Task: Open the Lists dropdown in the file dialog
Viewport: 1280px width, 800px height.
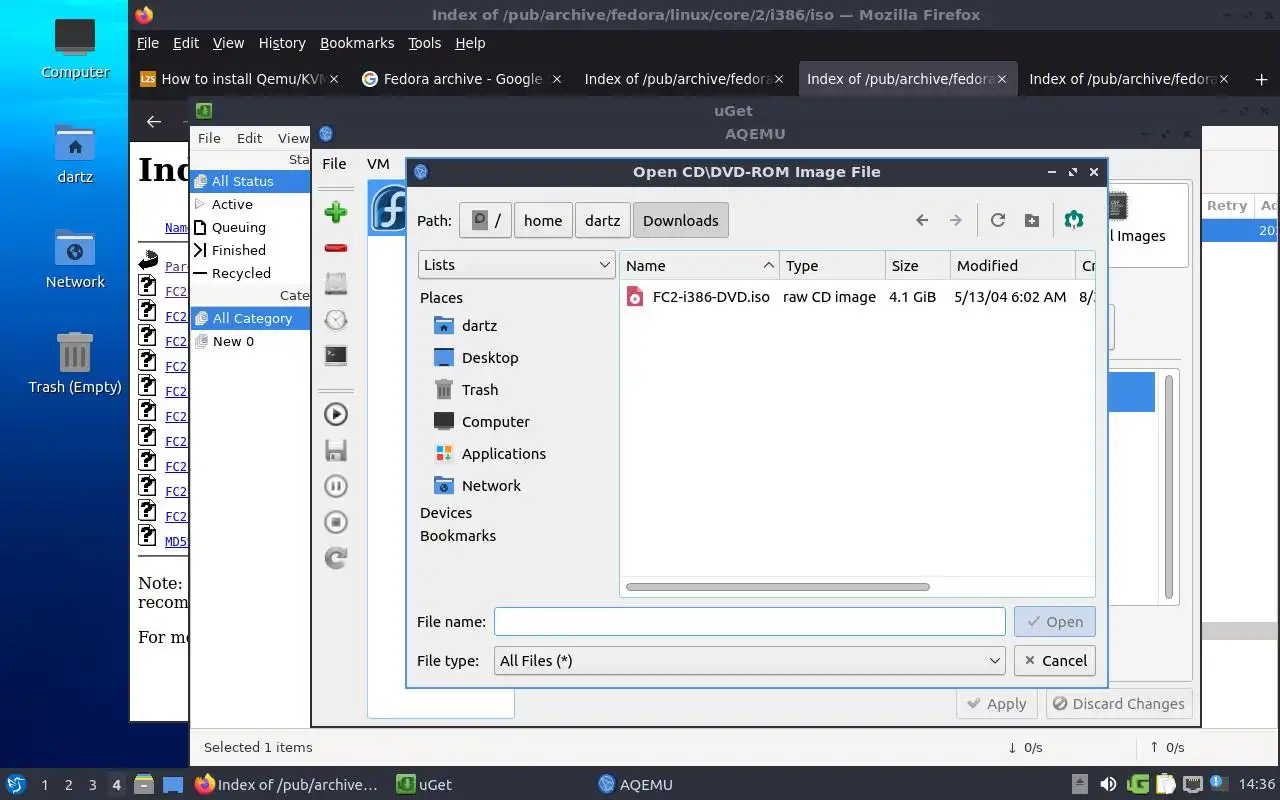Action: pyautogui.click(x=516, y=265)
